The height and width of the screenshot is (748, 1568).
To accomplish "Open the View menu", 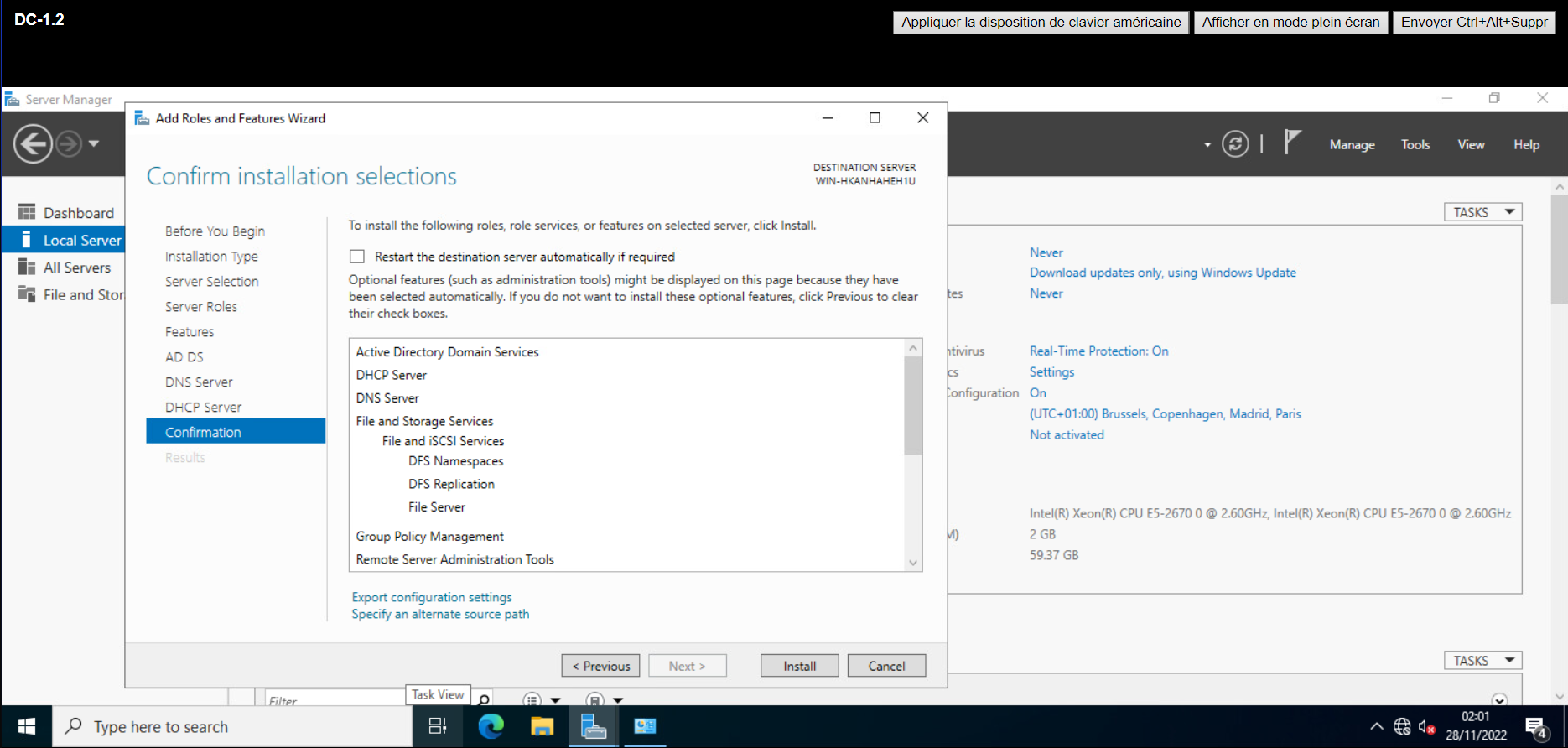I will [1471, 144].
